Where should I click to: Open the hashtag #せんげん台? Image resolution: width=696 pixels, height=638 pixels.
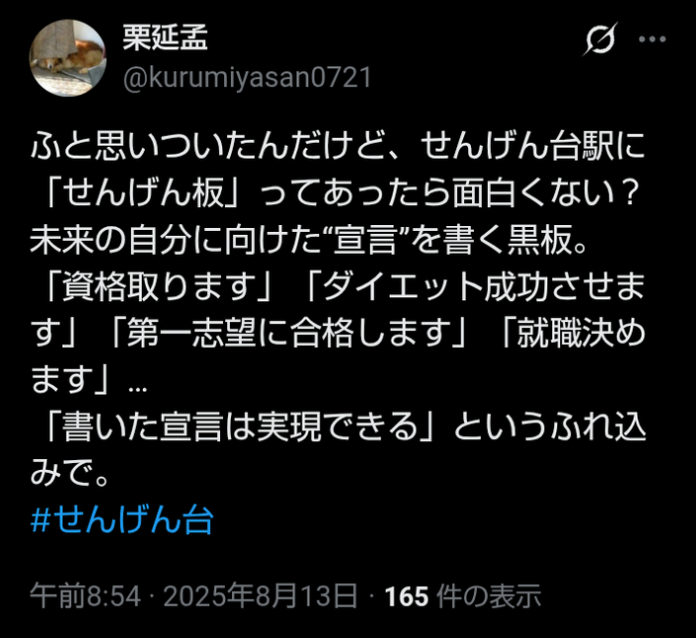[x=122, y=519]
